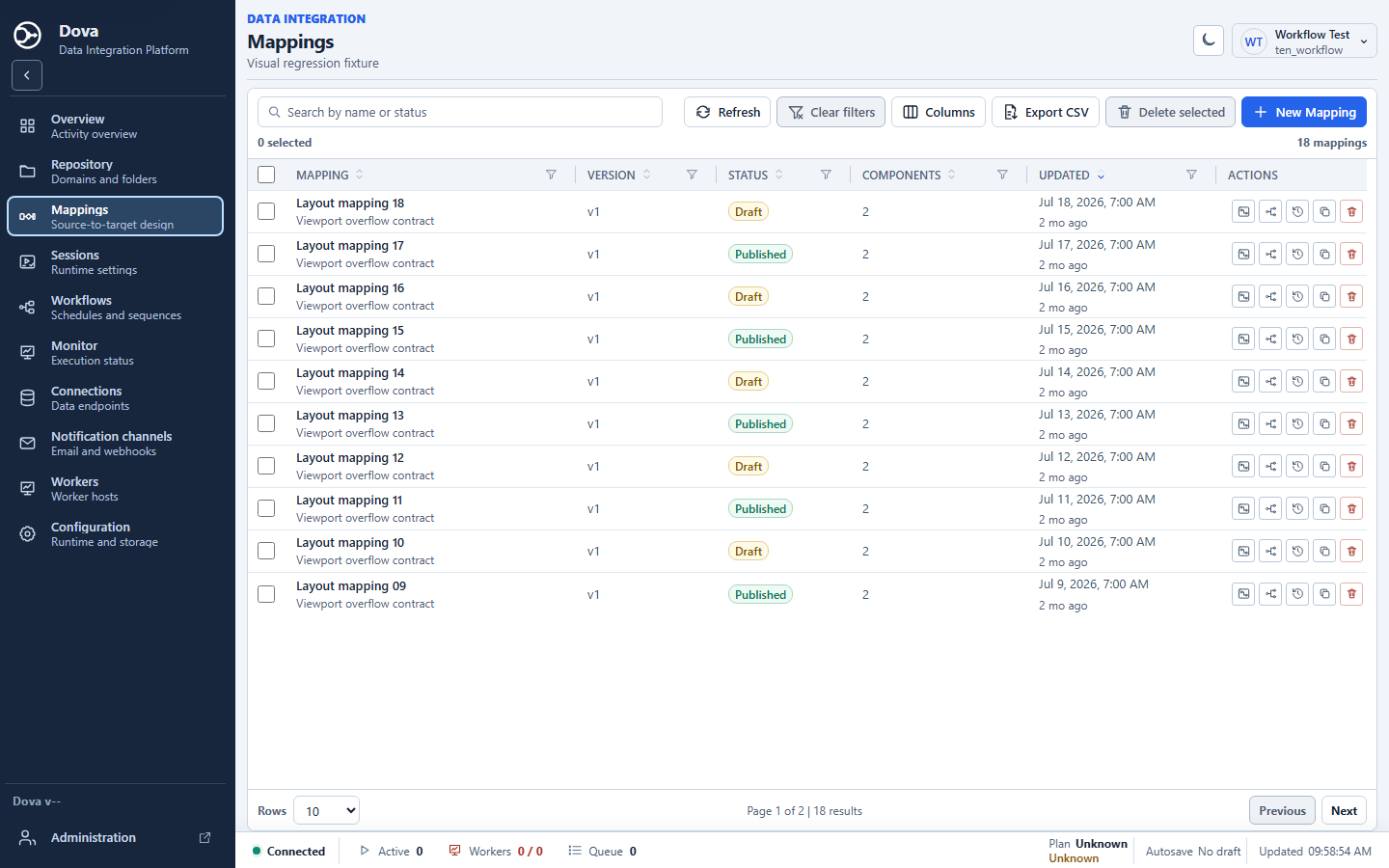Toggle the select-all checkbox in table header
This screenshot has height=868, width=1389.
(x=266, y=175)
